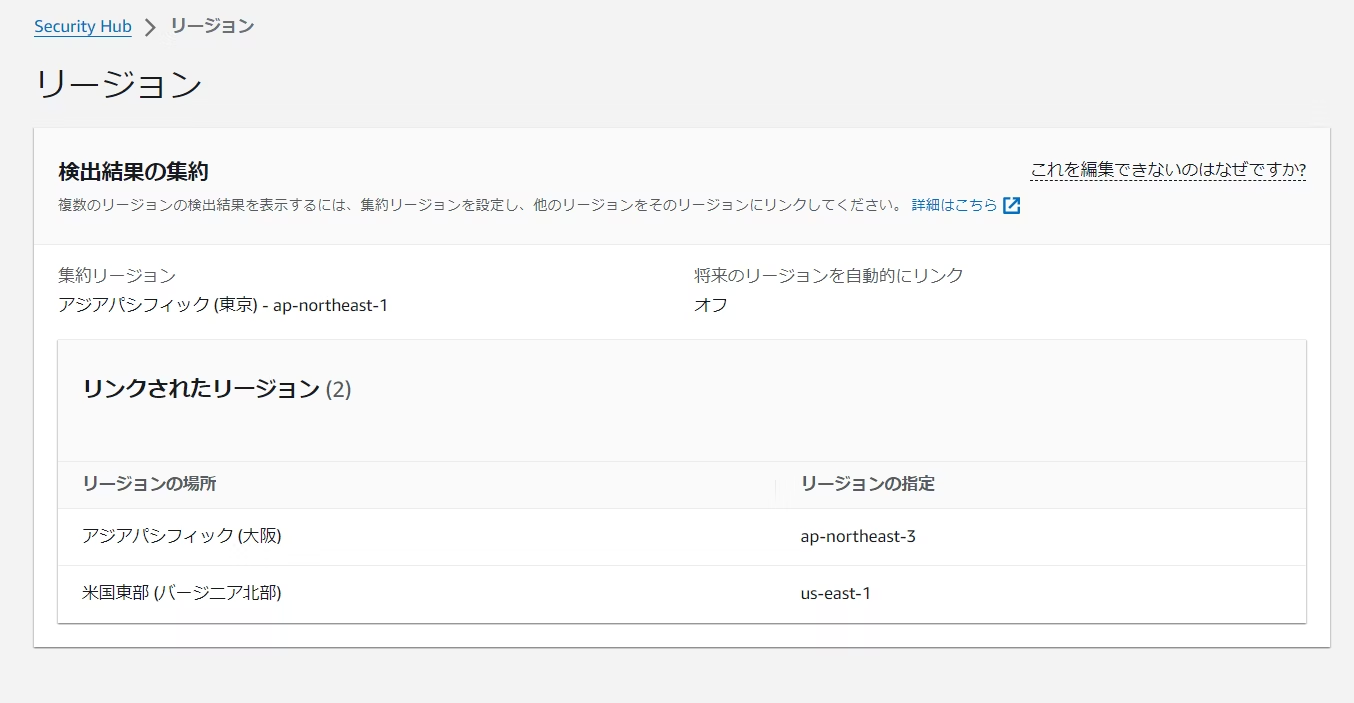The width and height of the screenshot is (1354, 703).
Task: Click 将来のリージョンを自動的にリンク label
Action: click(x=828, y=275)
